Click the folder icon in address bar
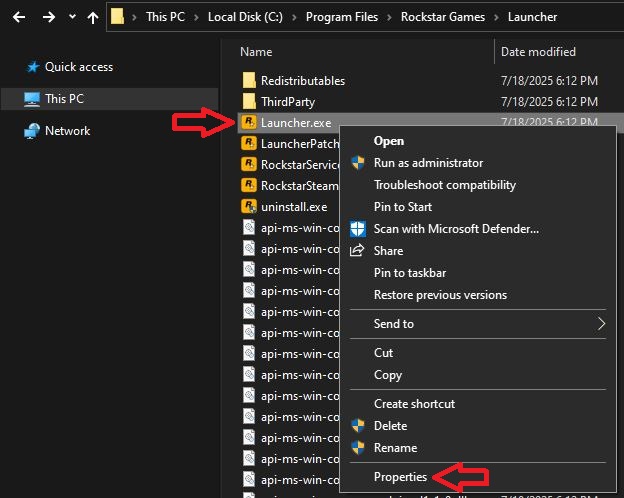624x498 pixels. (x=117, y=17)
